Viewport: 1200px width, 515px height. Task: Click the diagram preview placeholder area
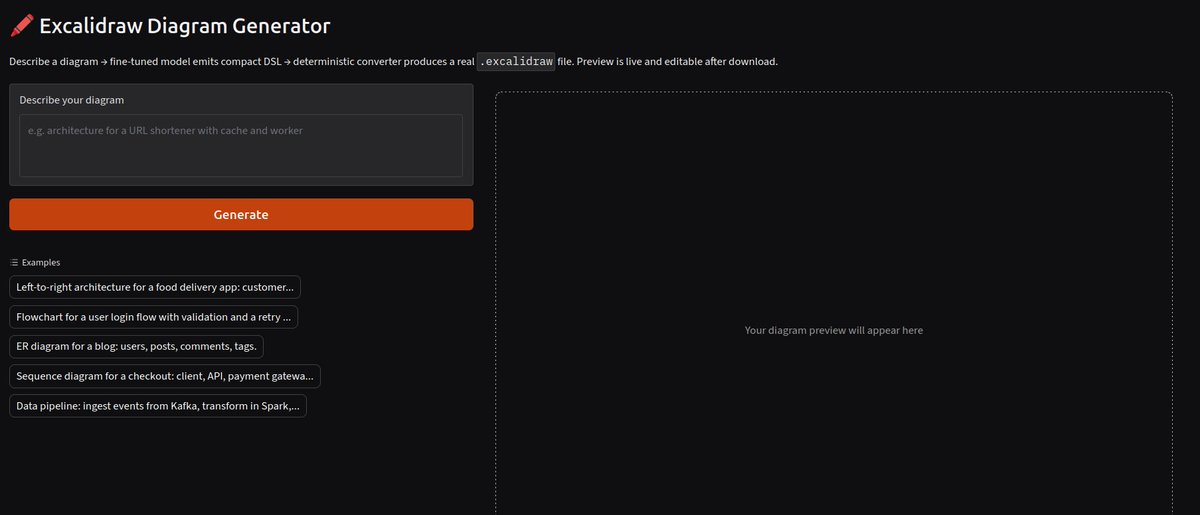click(834, 304)
